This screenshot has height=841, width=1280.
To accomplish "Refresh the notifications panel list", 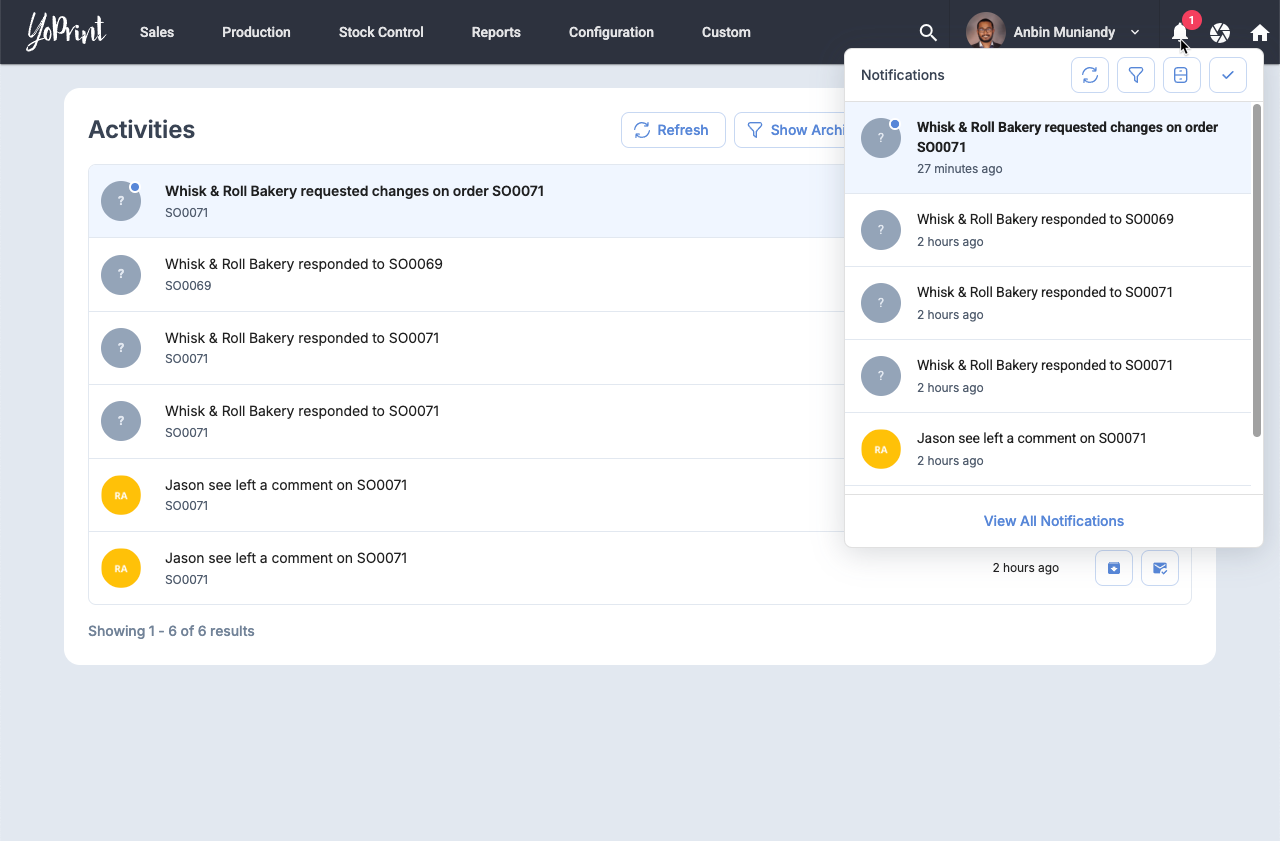I will pos(1090,75).
